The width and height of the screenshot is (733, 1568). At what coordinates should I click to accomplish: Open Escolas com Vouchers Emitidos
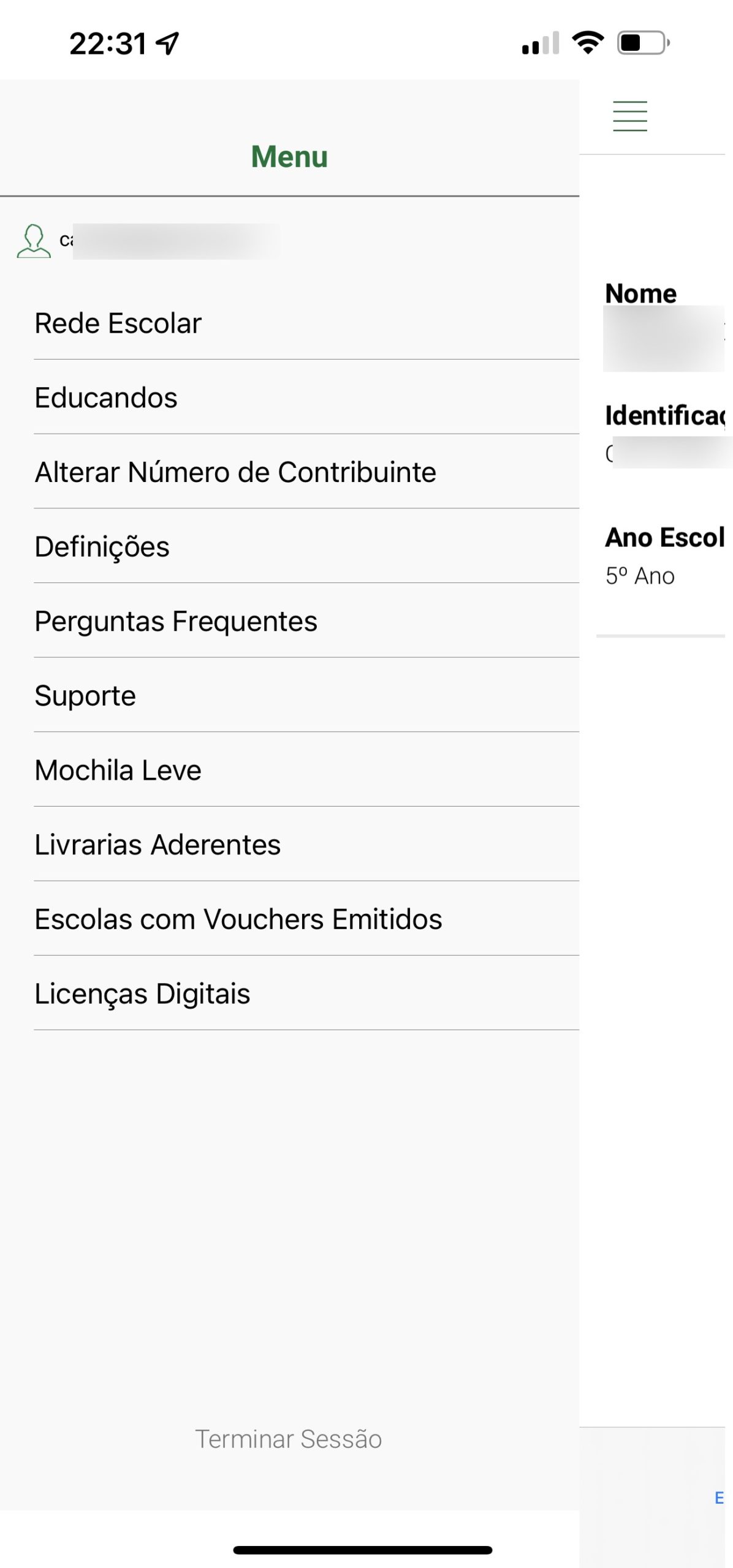238,919
